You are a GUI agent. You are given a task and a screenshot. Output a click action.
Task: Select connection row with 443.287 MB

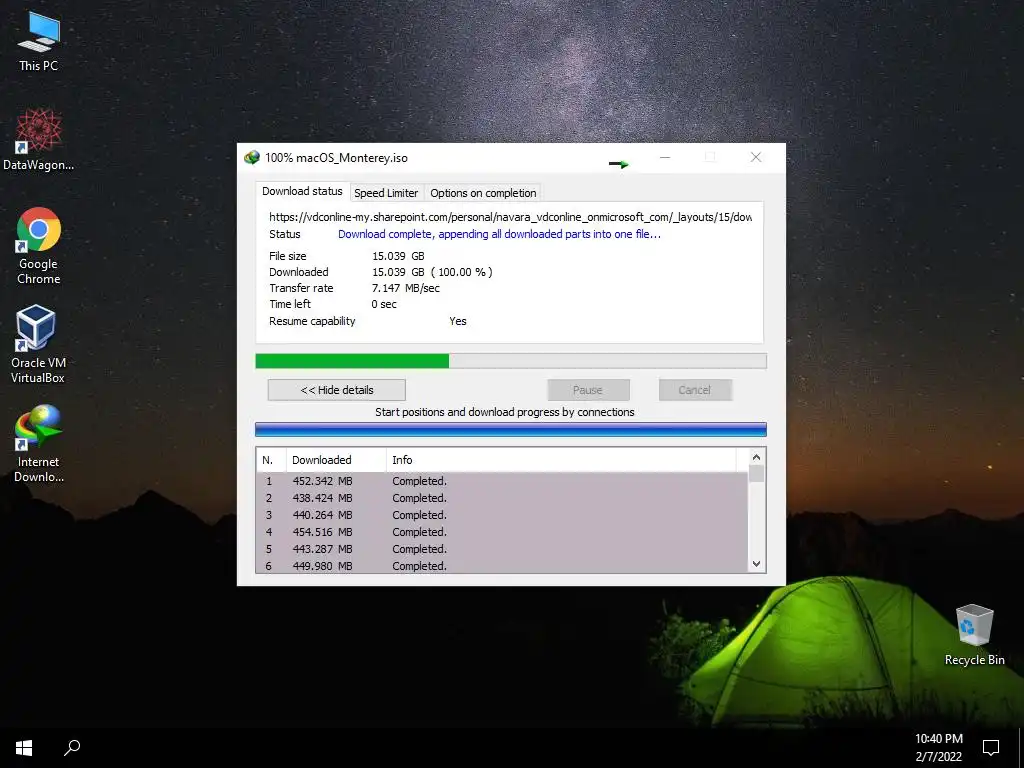coord(502,549)
